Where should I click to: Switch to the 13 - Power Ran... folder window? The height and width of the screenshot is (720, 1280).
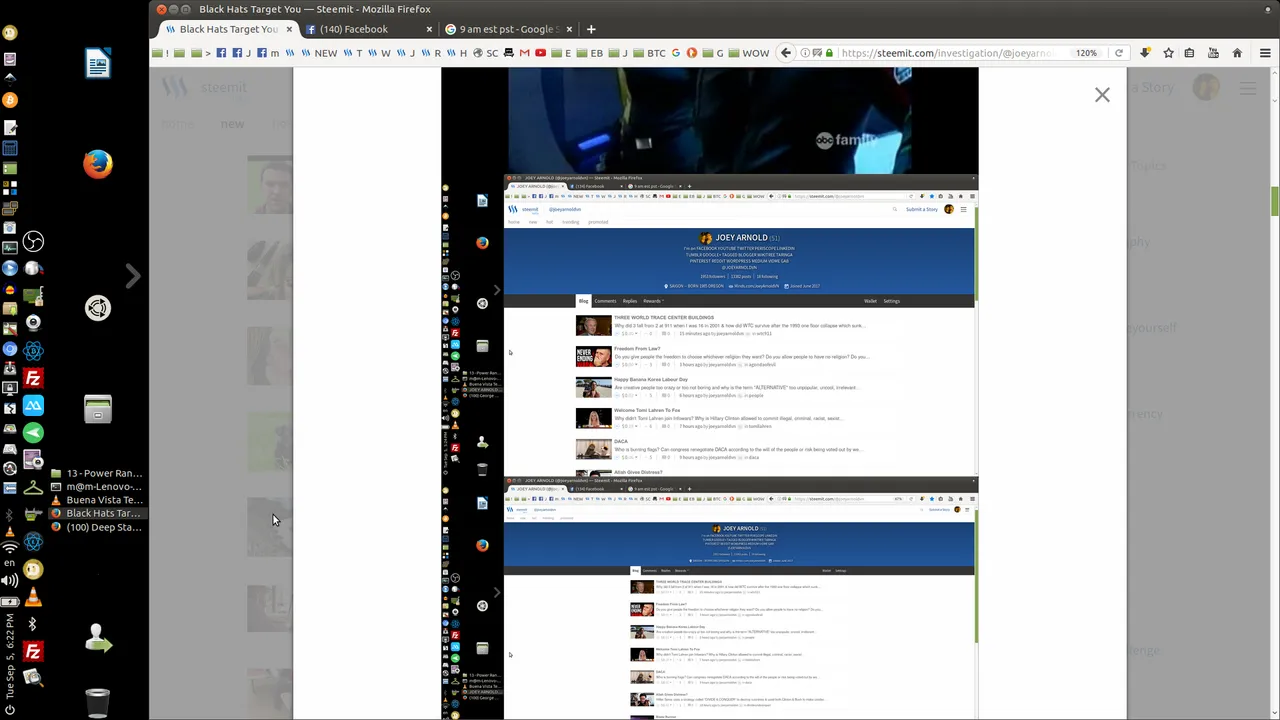click(x=96, y=473)
